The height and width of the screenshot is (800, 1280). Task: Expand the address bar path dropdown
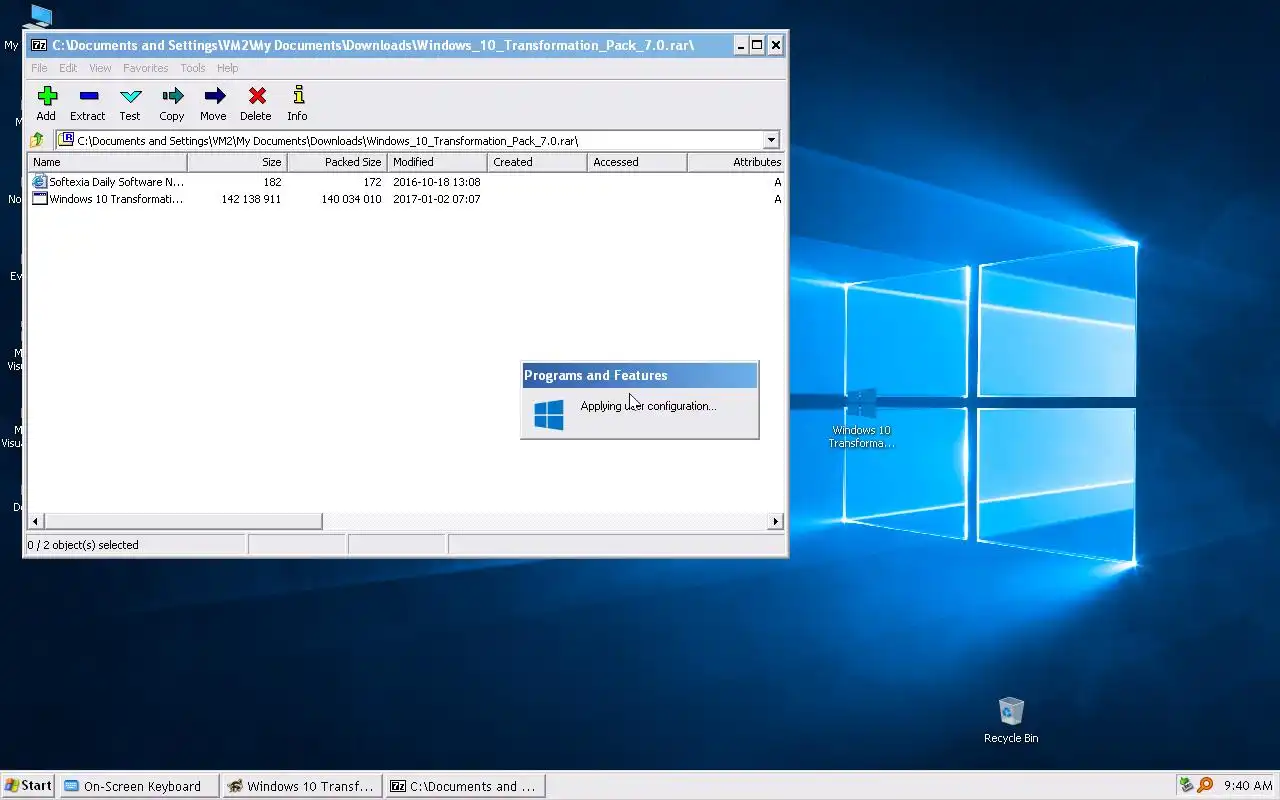pyautogui.click(x=771, y=140)
